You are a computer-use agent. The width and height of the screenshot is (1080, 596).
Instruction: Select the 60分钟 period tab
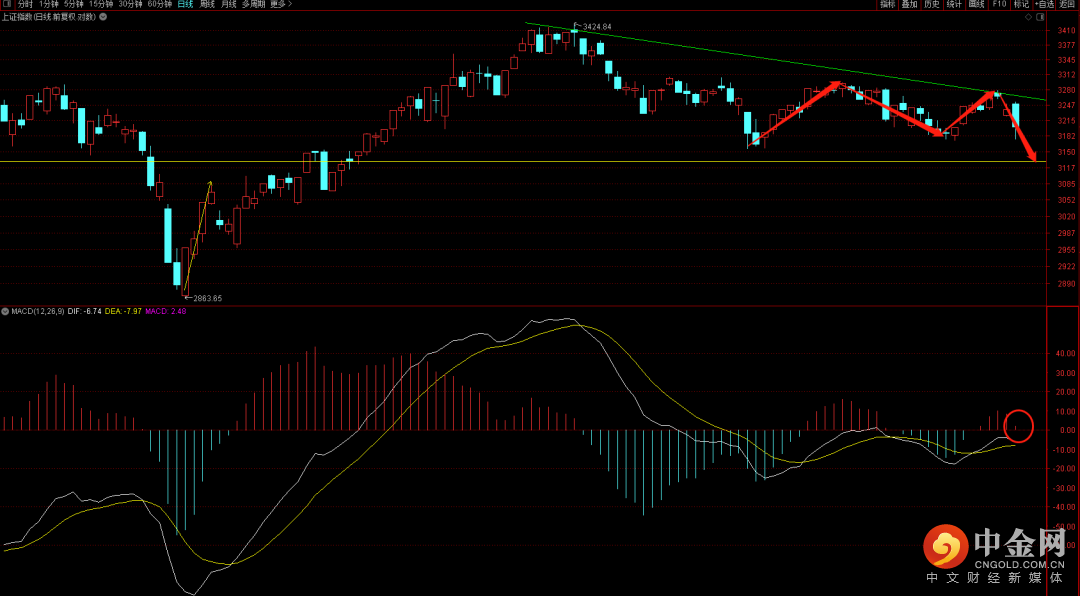(160, 4)
